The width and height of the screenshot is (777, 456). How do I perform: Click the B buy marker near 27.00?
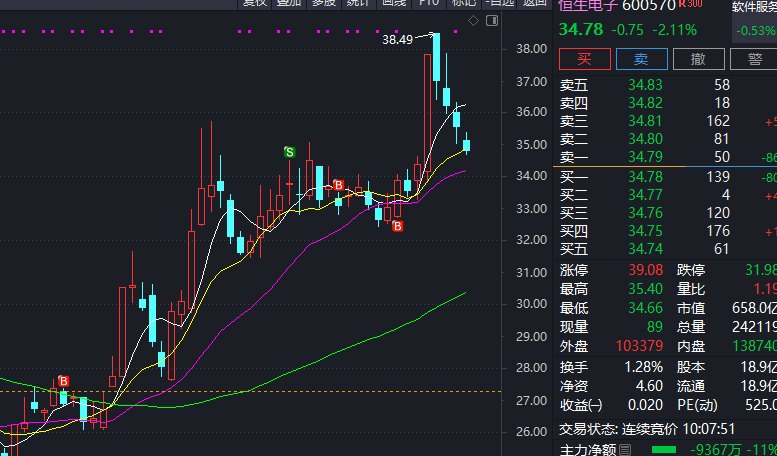pyautogui.click(x=63, y=381)
